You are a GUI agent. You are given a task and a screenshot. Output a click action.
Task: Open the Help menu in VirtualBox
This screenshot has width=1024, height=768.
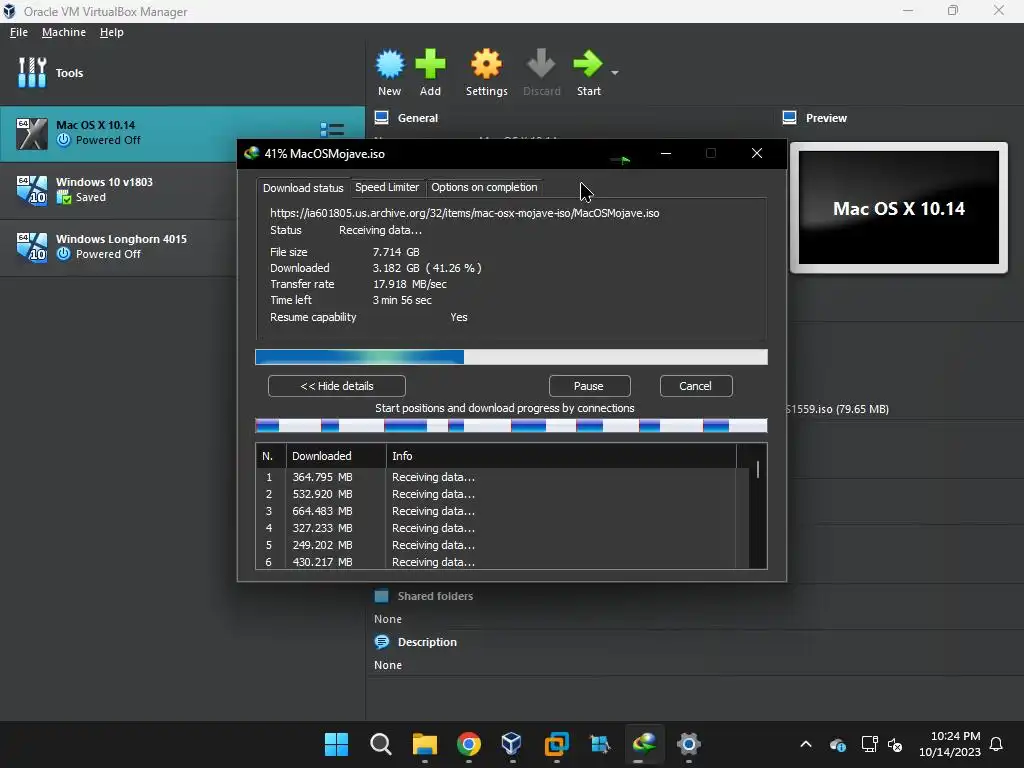point(111,32)
